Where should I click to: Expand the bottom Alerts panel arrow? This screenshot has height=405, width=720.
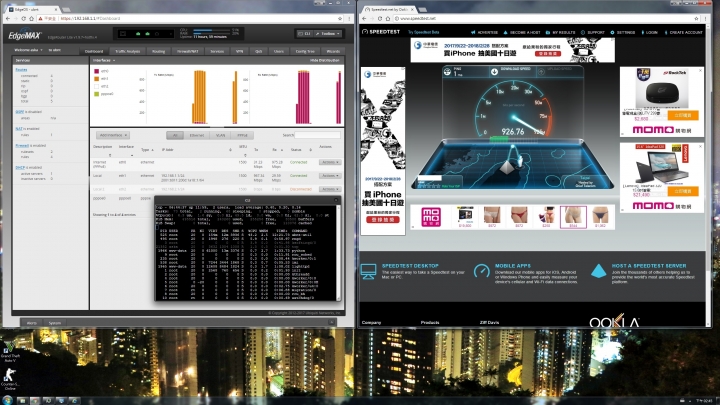pos(332,323)
